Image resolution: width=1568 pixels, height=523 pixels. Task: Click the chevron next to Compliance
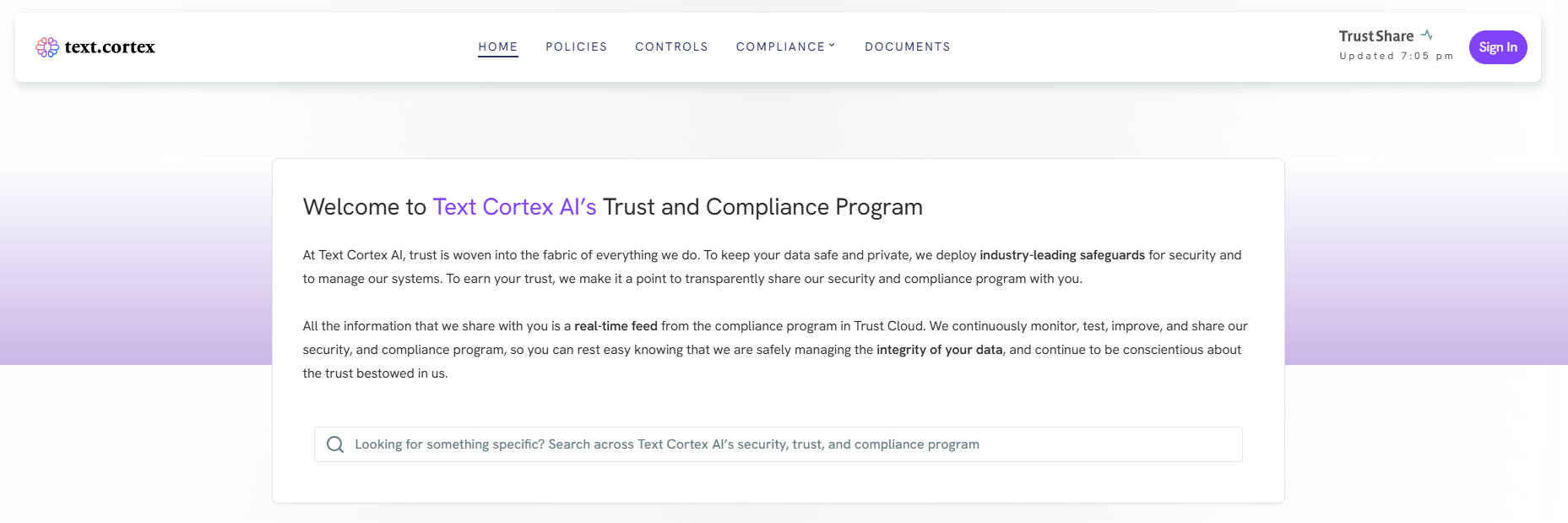coord(832,46)
